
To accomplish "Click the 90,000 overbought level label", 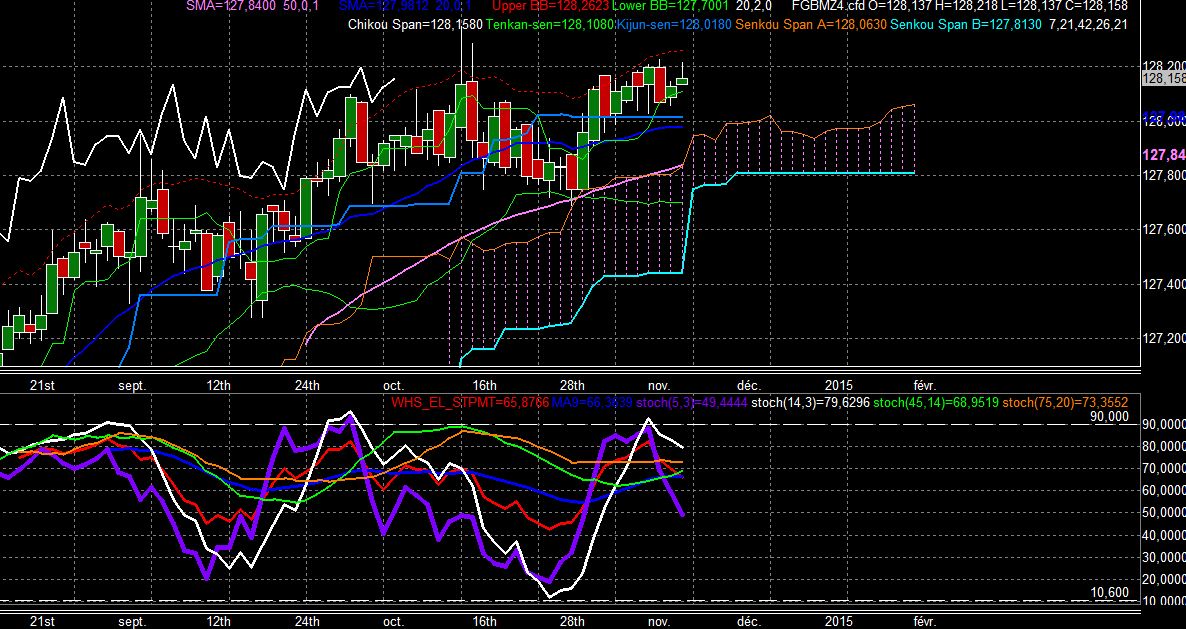I will [1110, 417].
